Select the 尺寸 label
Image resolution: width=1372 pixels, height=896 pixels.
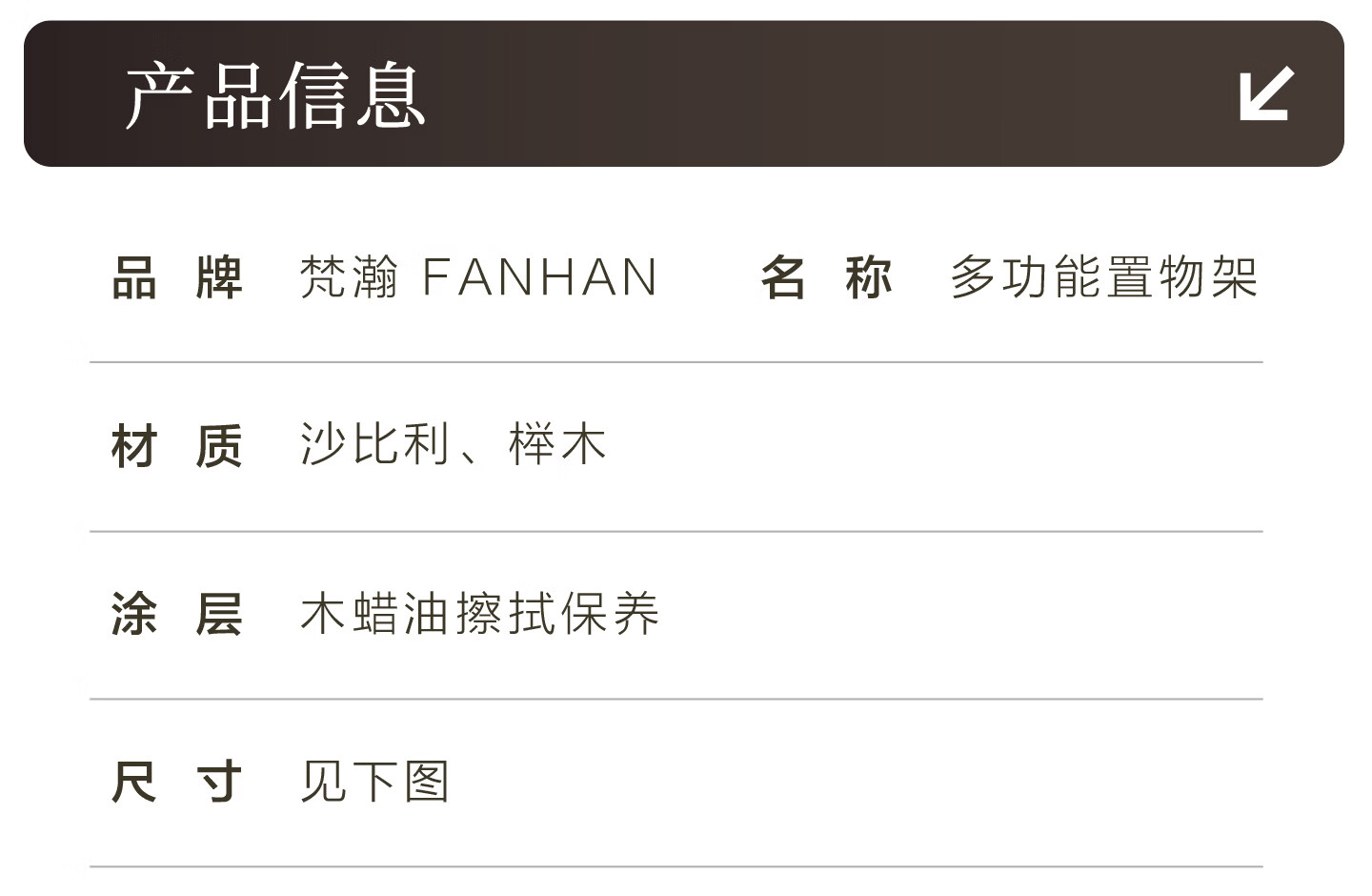tap(177, 782)
